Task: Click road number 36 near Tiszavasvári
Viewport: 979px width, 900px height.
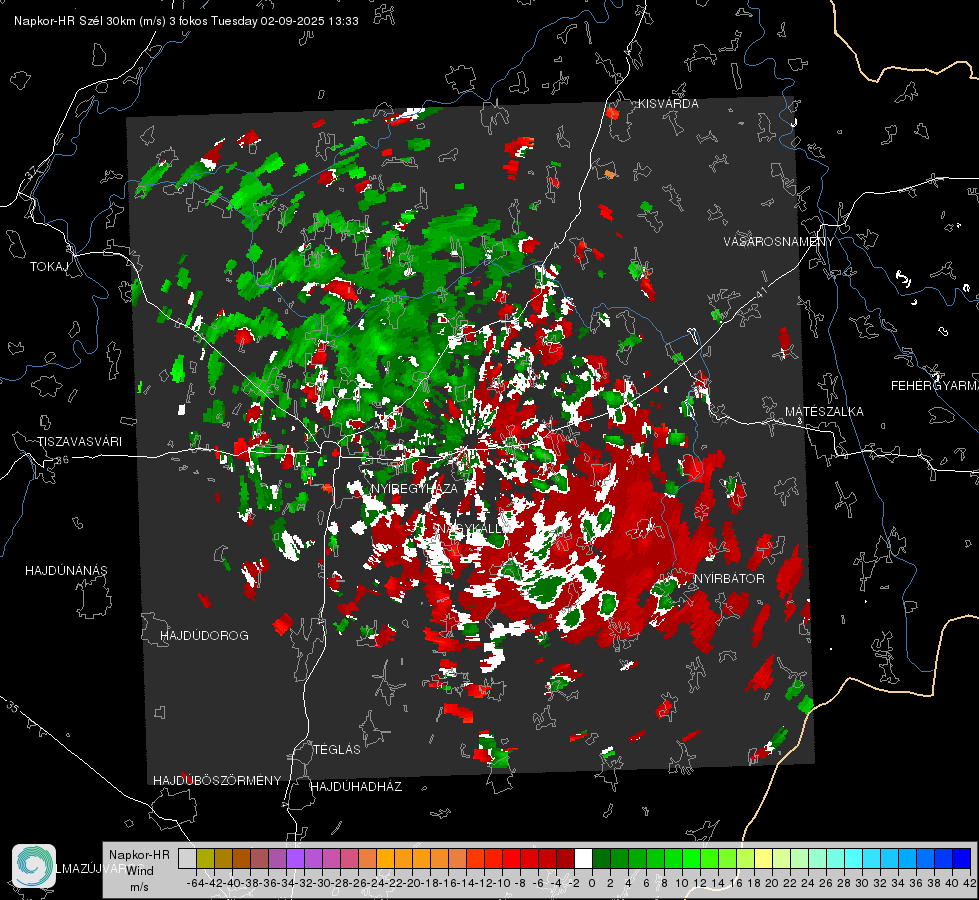Action: 62,460
